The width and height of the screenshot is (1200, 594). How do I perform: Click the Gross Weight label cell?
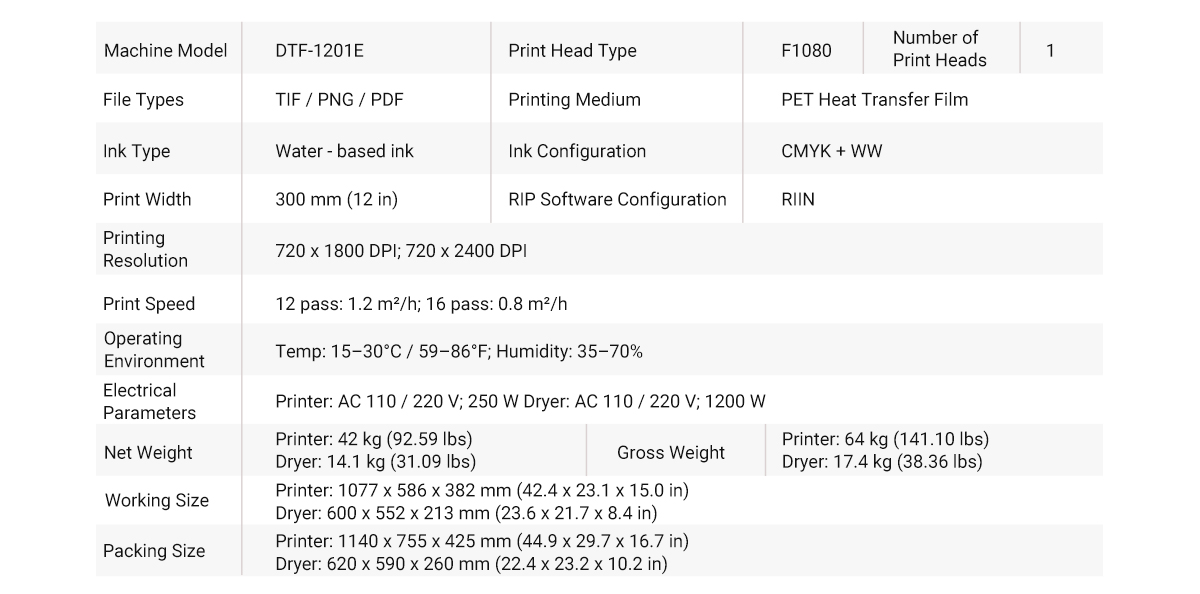[x=670, y=452]
